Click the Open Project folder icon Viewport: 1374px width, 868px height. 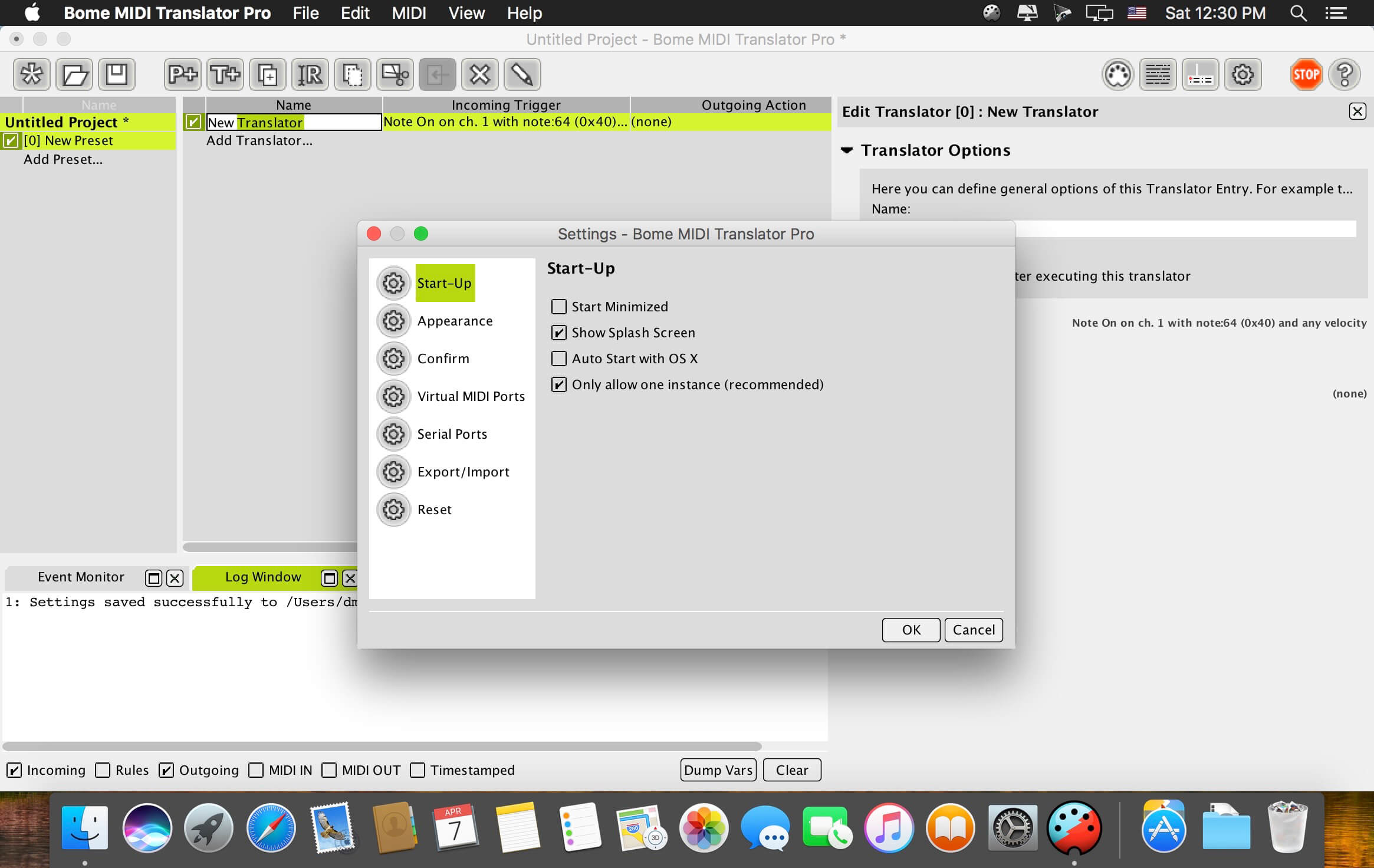74,74
